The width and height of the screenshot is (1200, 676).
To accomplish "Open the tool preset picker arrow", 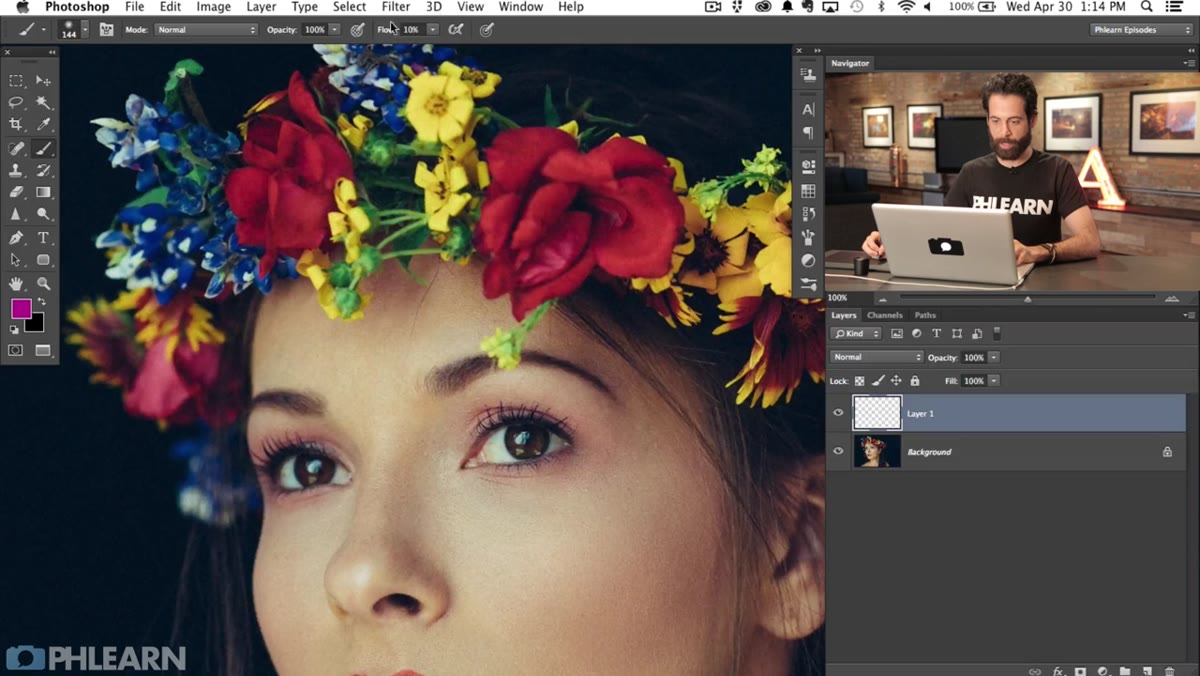I will pyautogui.click(x=44, y=30).
